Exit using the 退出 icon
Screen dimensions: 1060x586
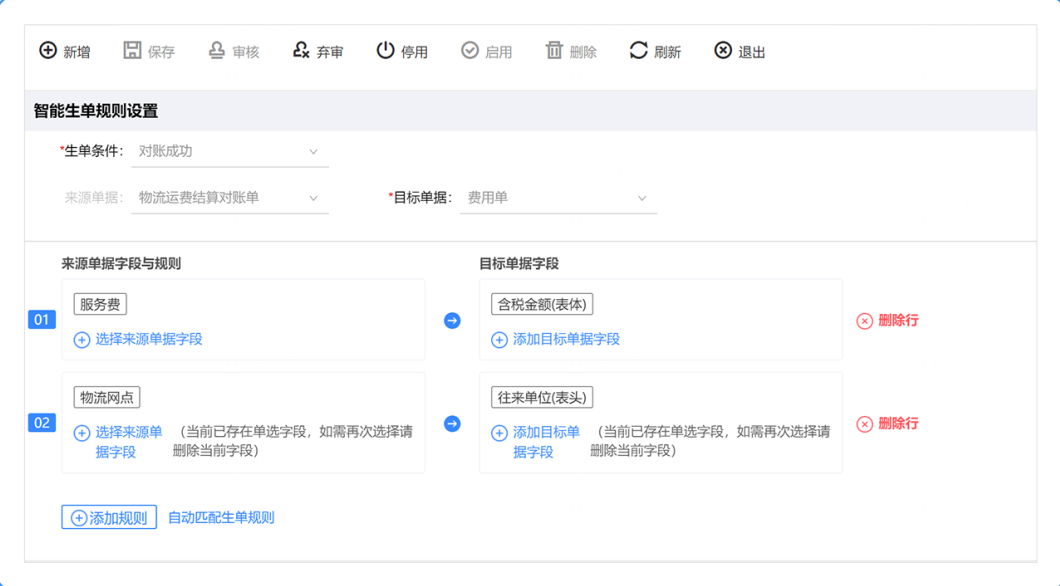tap(723, 51)
